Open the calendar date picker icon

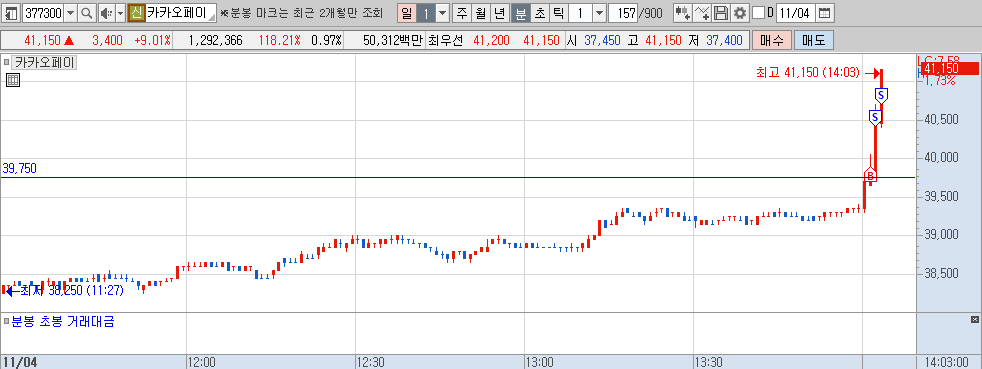click(825, 13)
